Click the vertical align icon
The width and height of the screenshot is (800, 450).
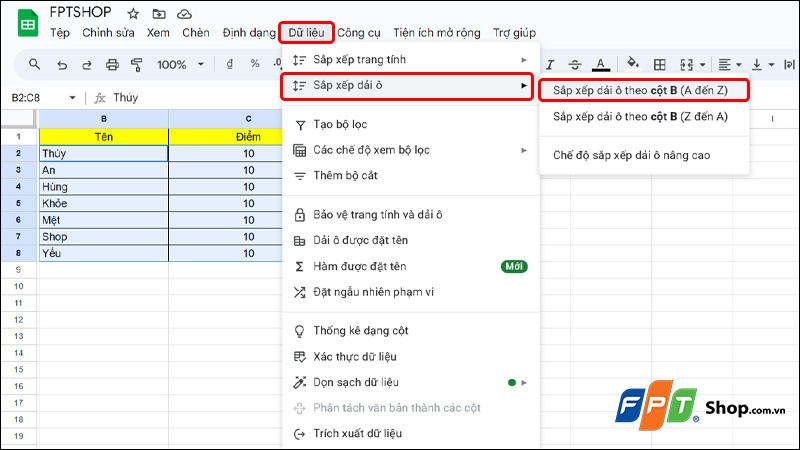(757, 65)
